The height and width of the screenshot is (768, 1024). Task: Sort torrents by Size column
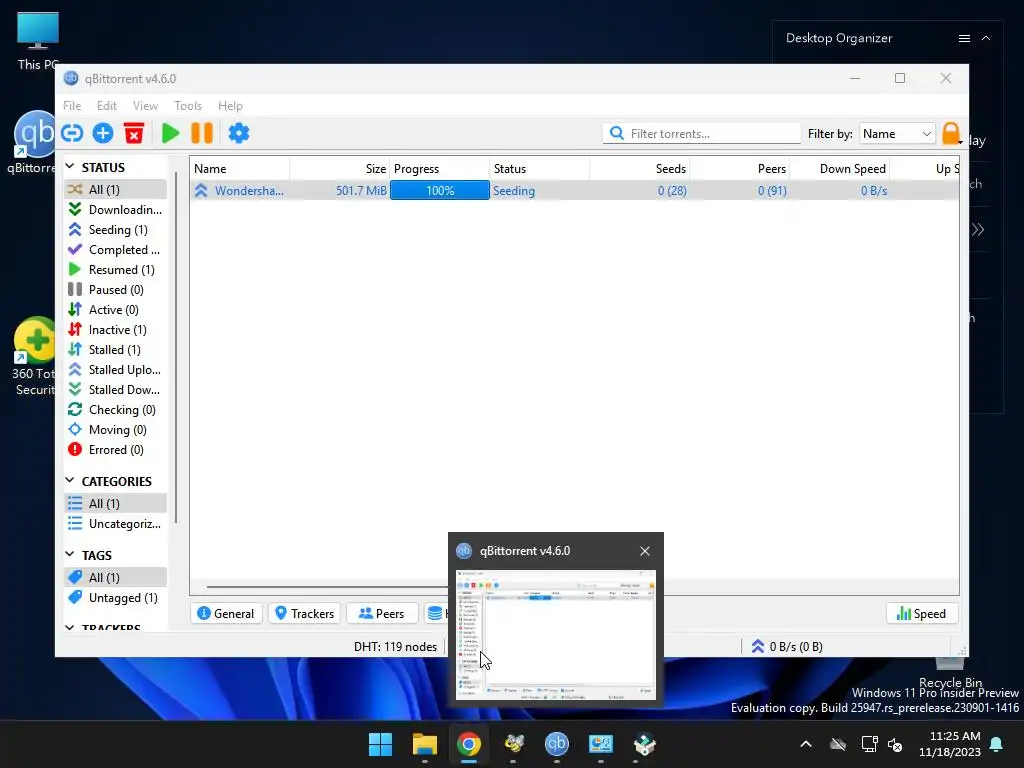(x=340, y=168)
